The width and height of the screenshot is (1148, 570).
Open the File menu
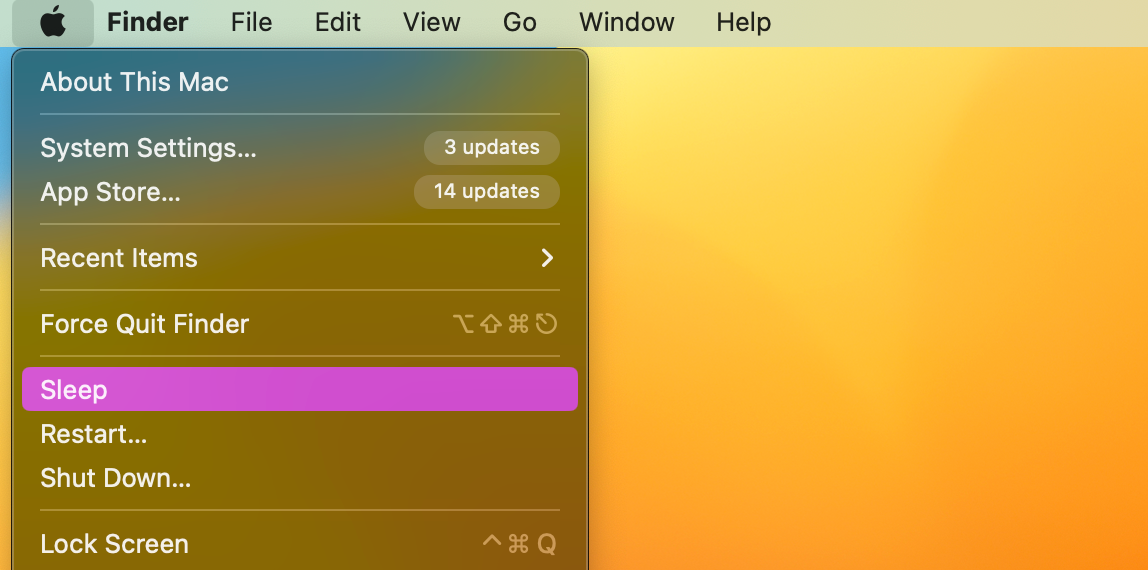click(251, 22)
